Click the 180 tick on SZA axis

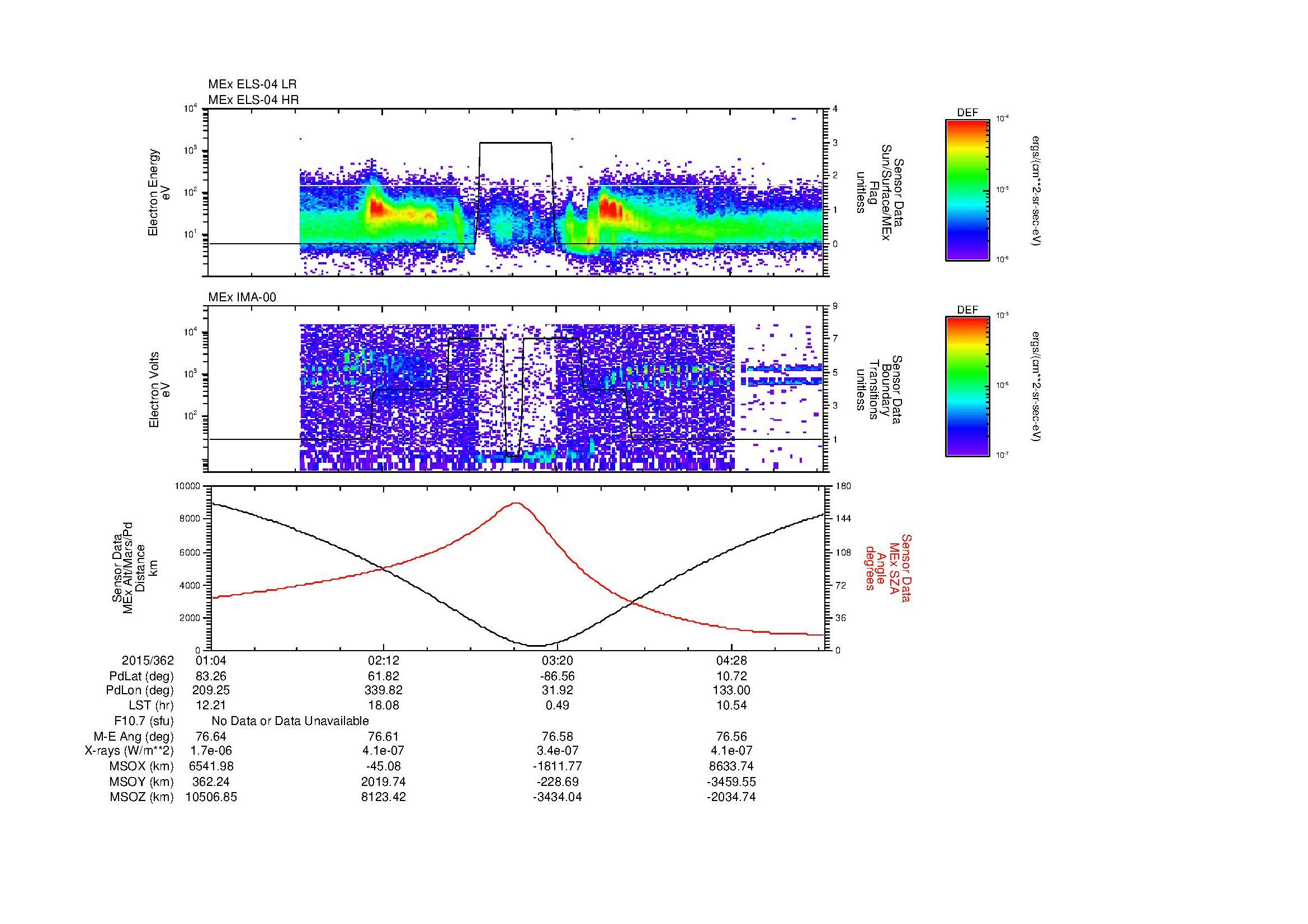(x=844, y=486)
